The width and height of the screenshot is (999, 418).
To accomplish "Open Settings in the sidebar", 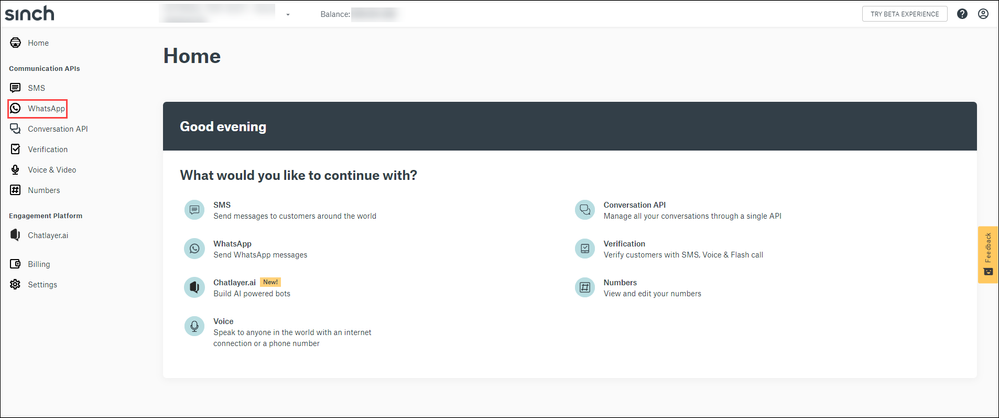I will [42, 284].
